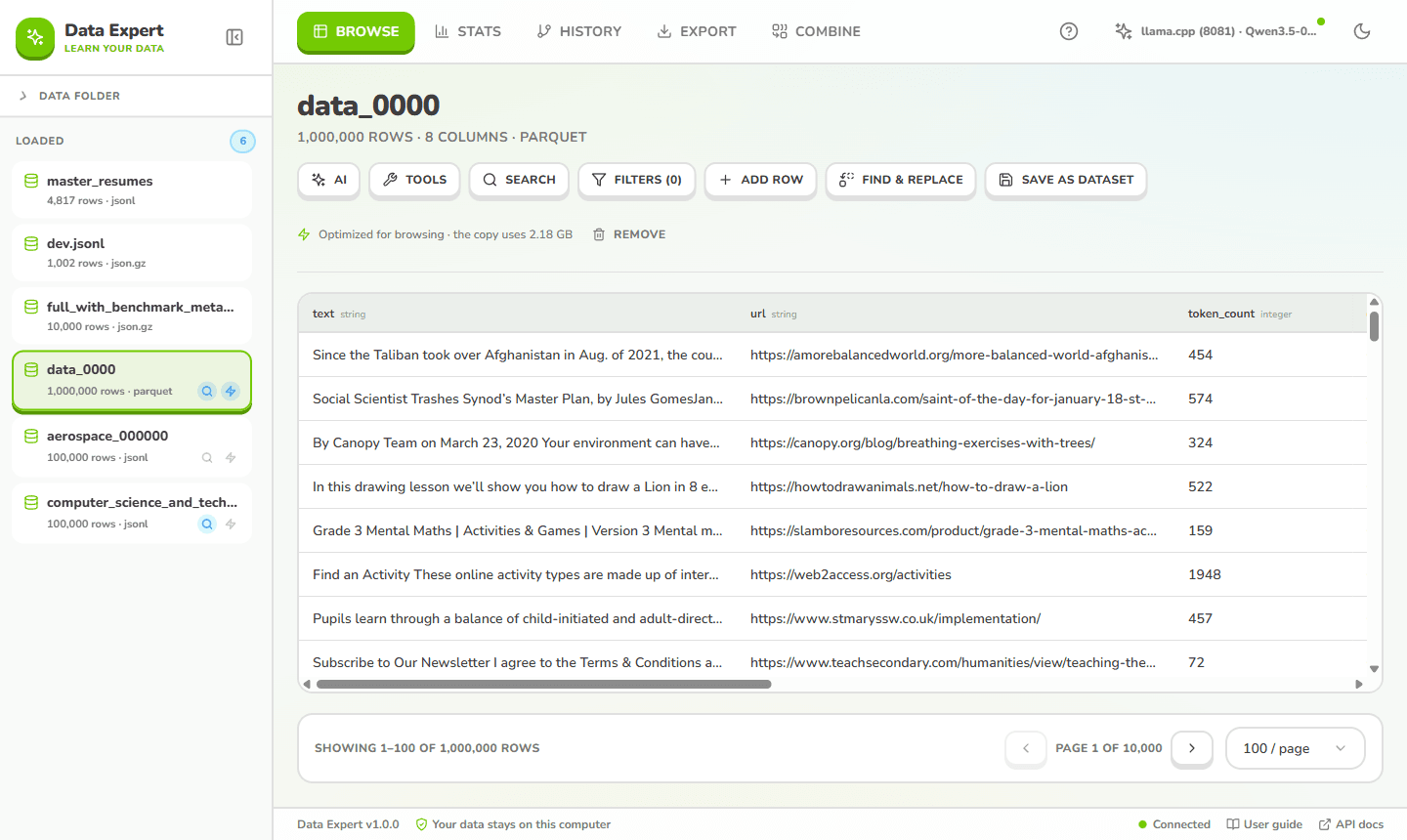1407x840 pixels.
Task: Open the API docs link
Action: coord(1351,824)
